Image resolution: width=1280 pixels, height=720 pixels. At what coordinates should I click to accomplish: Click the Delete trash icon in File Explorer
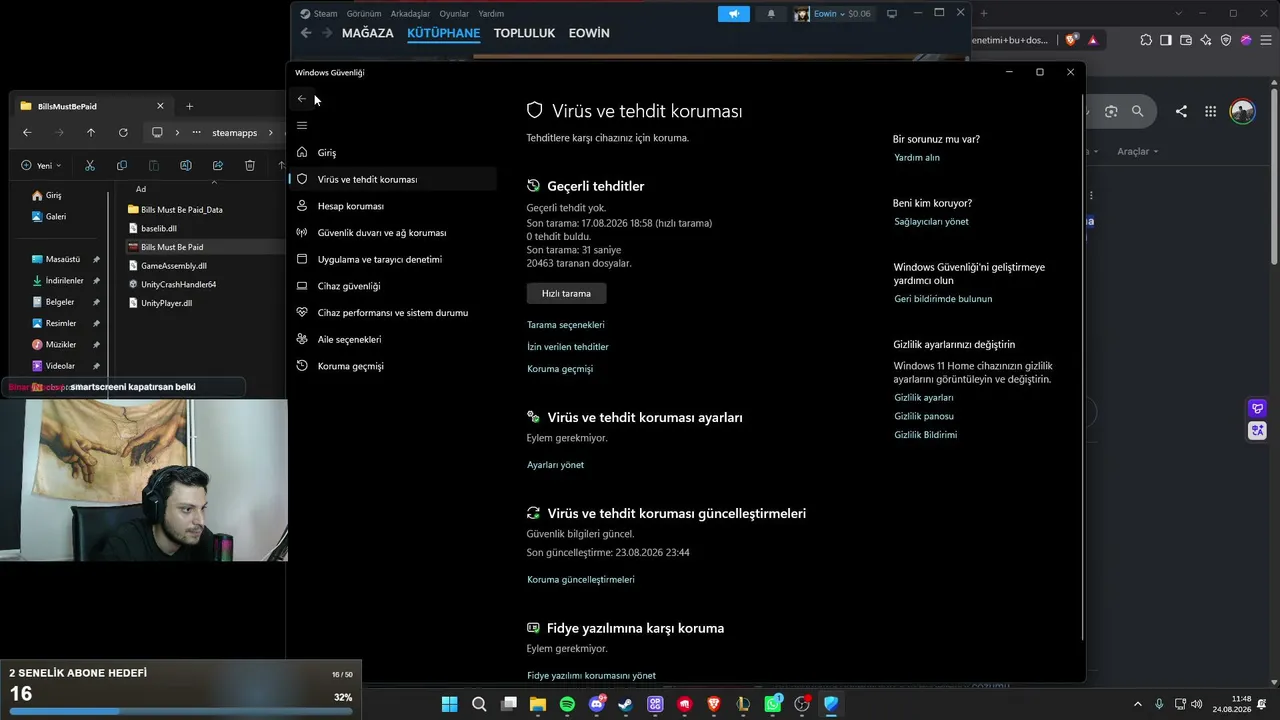[250, 165]
